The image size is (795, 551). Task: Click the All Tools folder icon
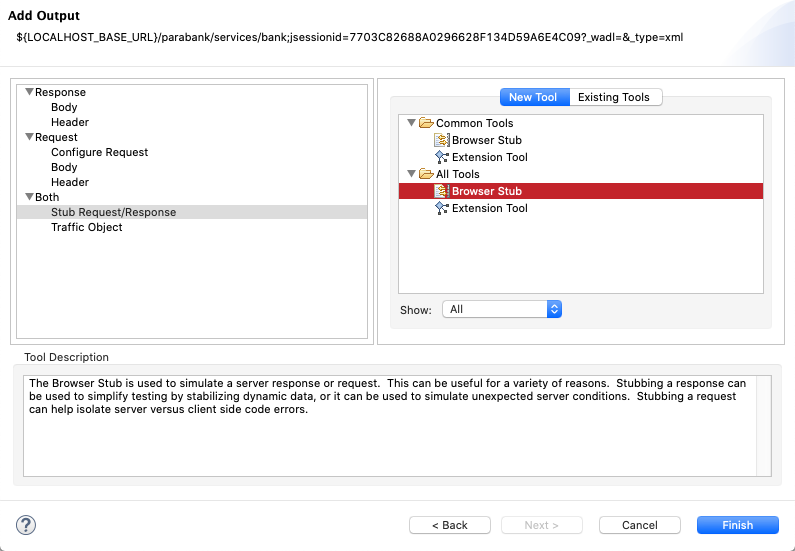[426, 174]
